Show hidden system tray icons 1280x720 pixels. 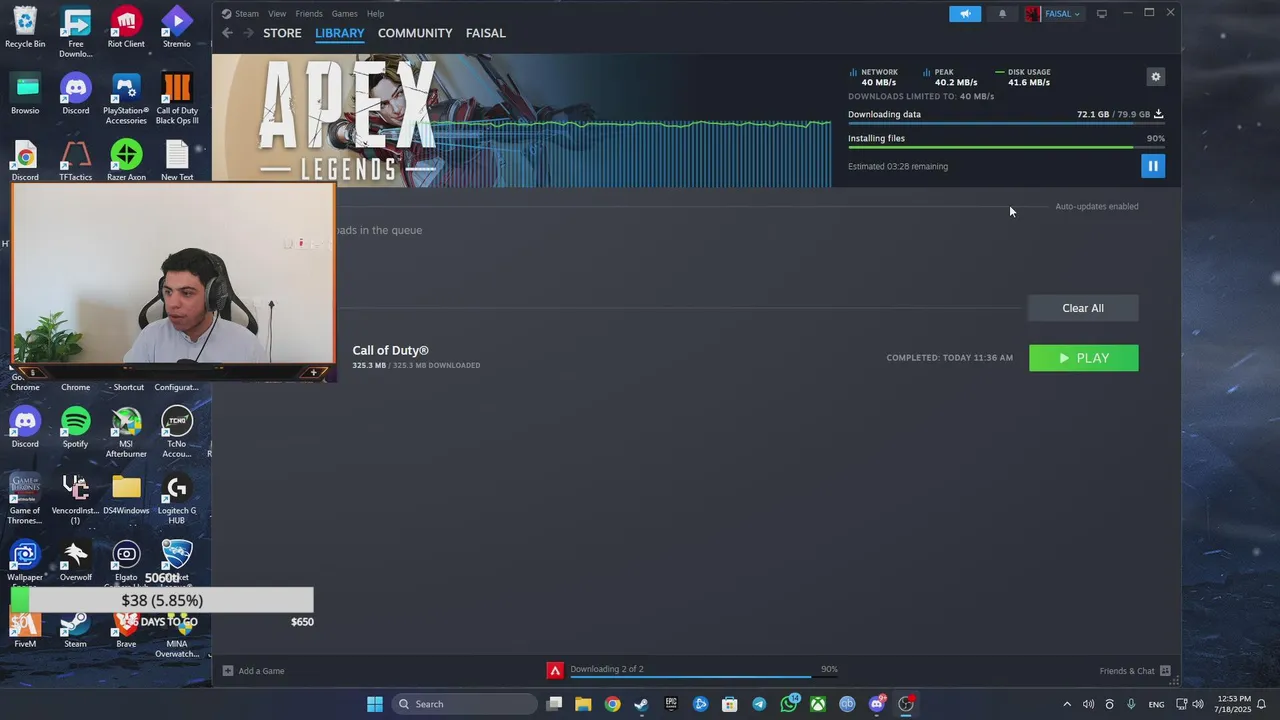1066,704
